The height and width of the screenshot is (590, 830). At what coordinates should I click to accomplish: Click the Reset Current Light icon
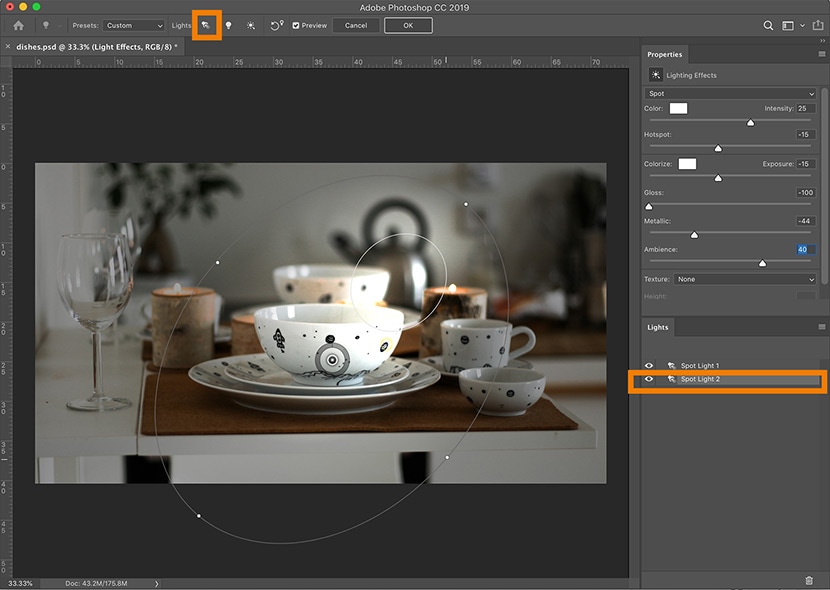point(277,25)
